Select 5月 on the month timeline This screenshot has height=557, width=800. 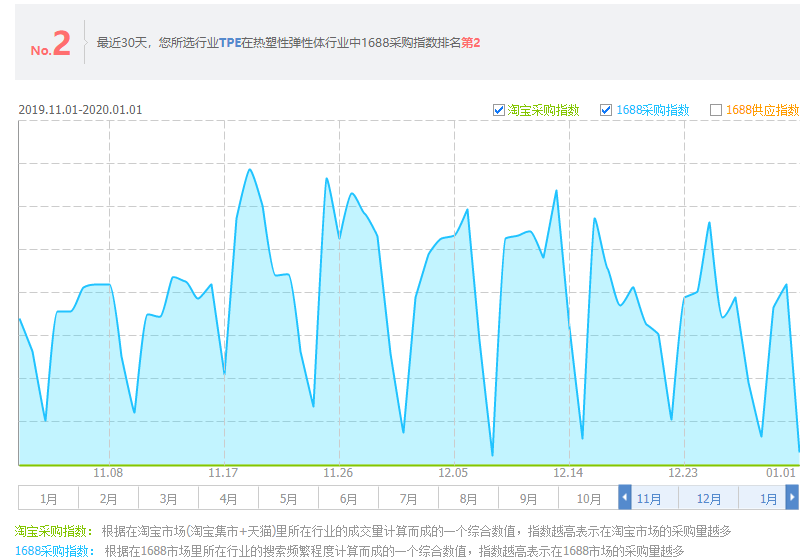tap(288, 498)
